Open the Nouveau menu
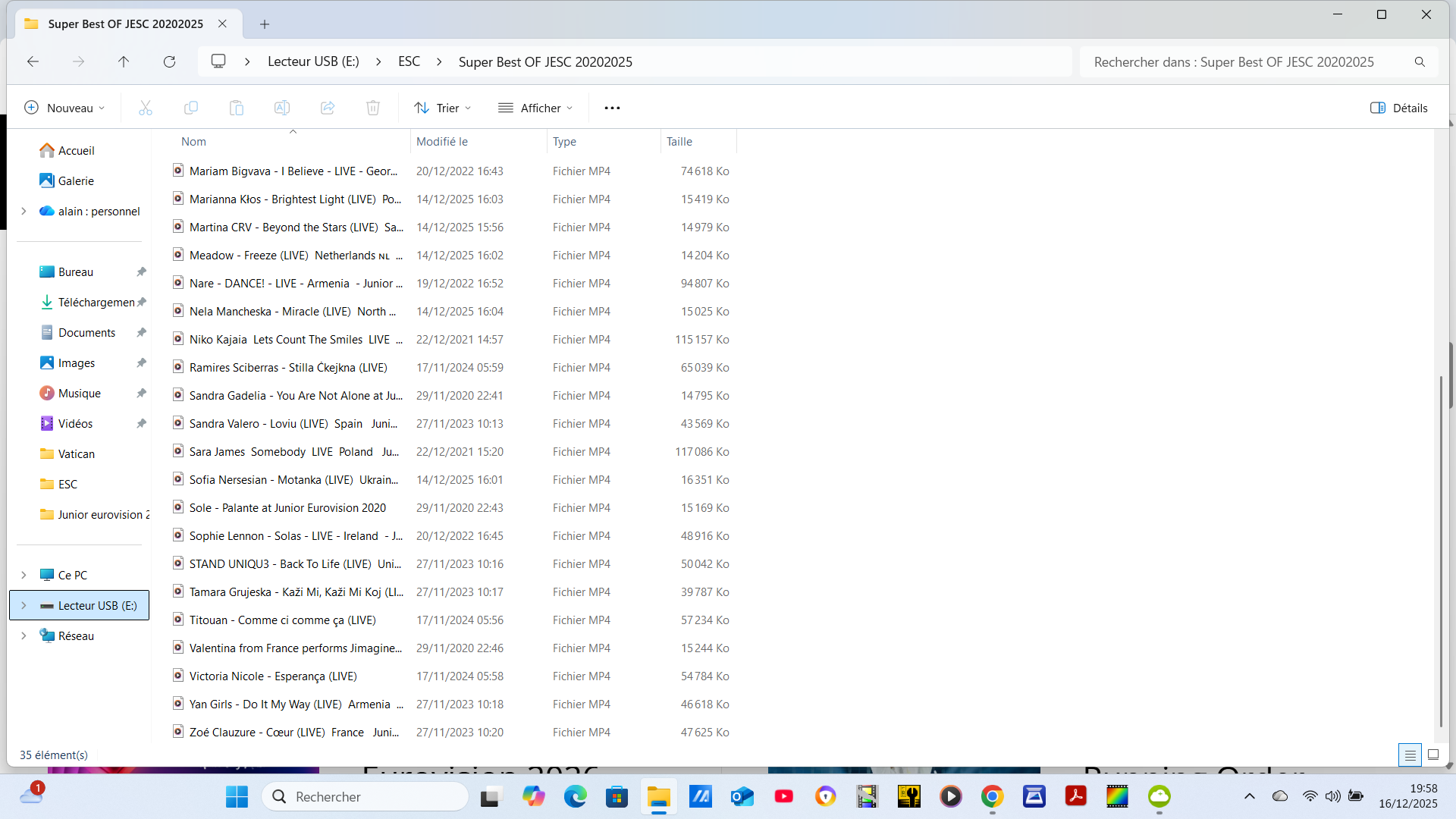The height and width of the screenshot is (819, 1456). click(x=64, y=108)
